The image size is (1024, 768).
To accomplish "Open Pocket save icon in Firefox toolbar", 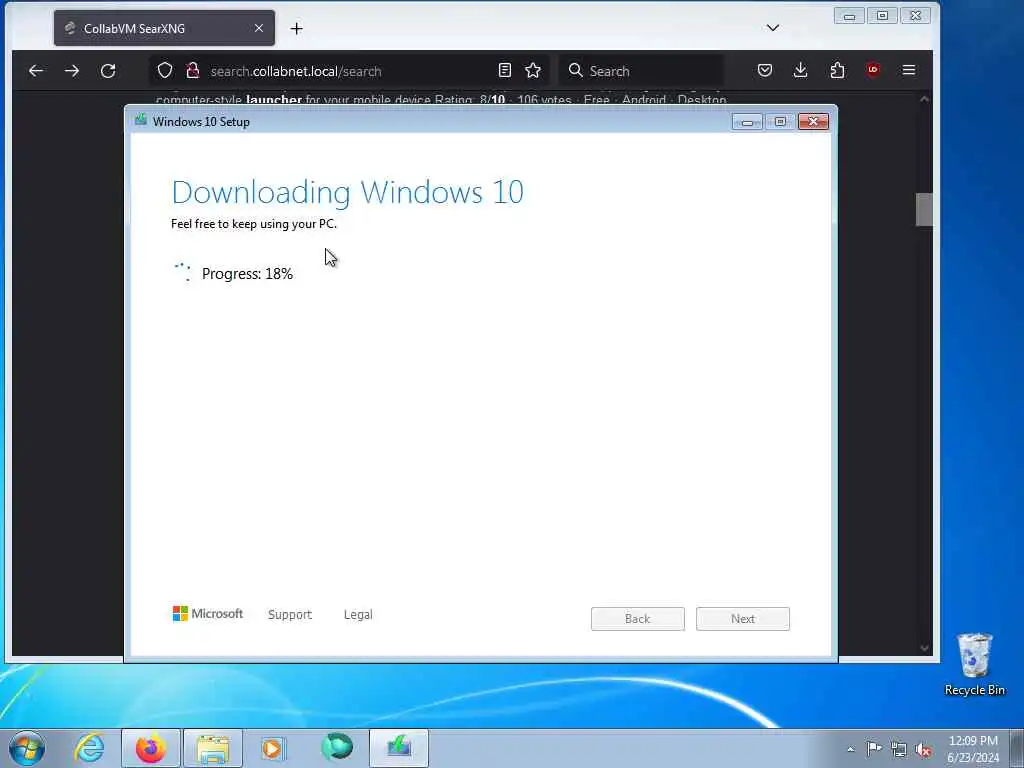I will [765, 71].
